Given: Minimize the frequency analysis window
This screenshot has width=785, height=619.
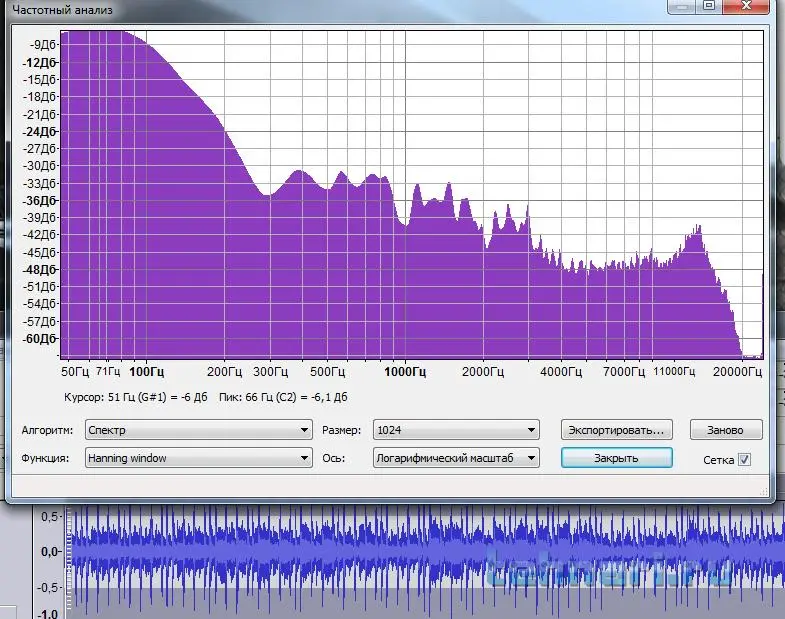Looking at the screenshot, I should [x=683, y=6].
